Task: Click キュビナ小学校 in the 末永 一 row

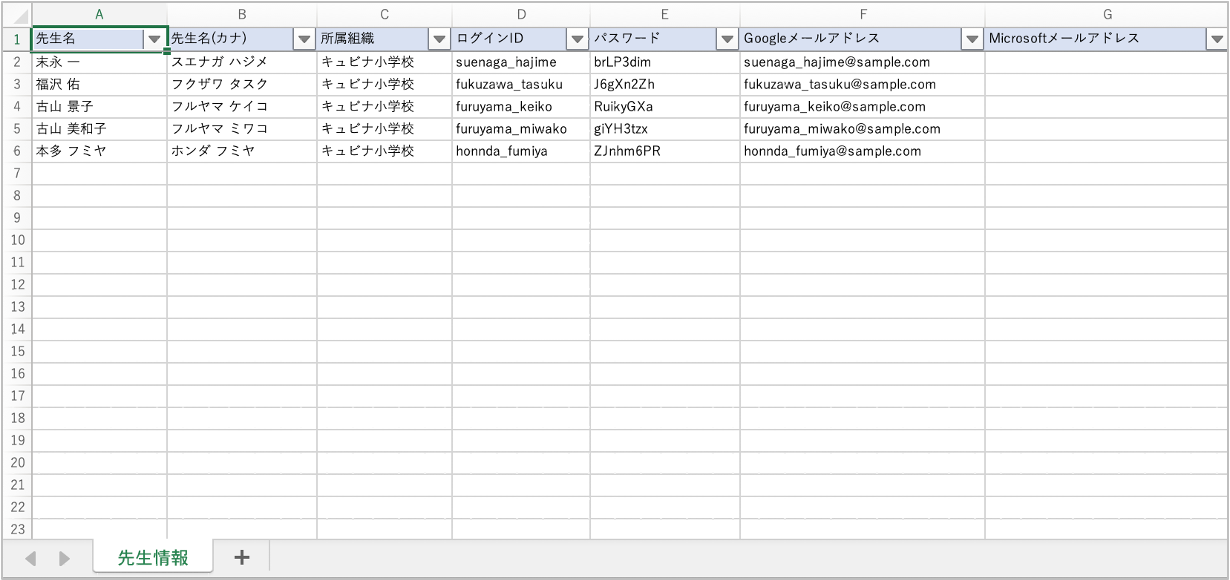Action: coord(384,62)
